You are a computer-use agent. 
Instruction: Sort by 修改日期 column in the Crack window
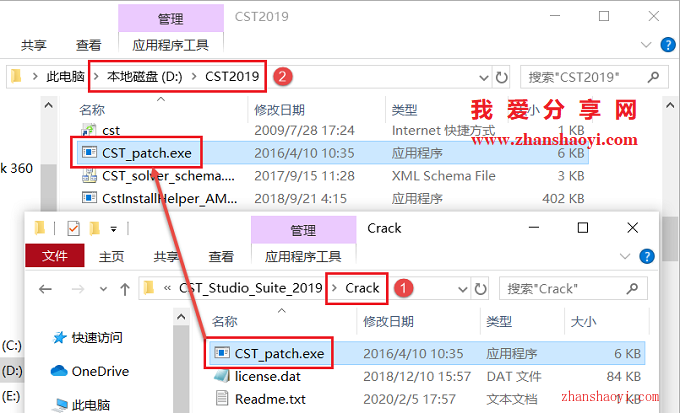click(x=388, y=321)
